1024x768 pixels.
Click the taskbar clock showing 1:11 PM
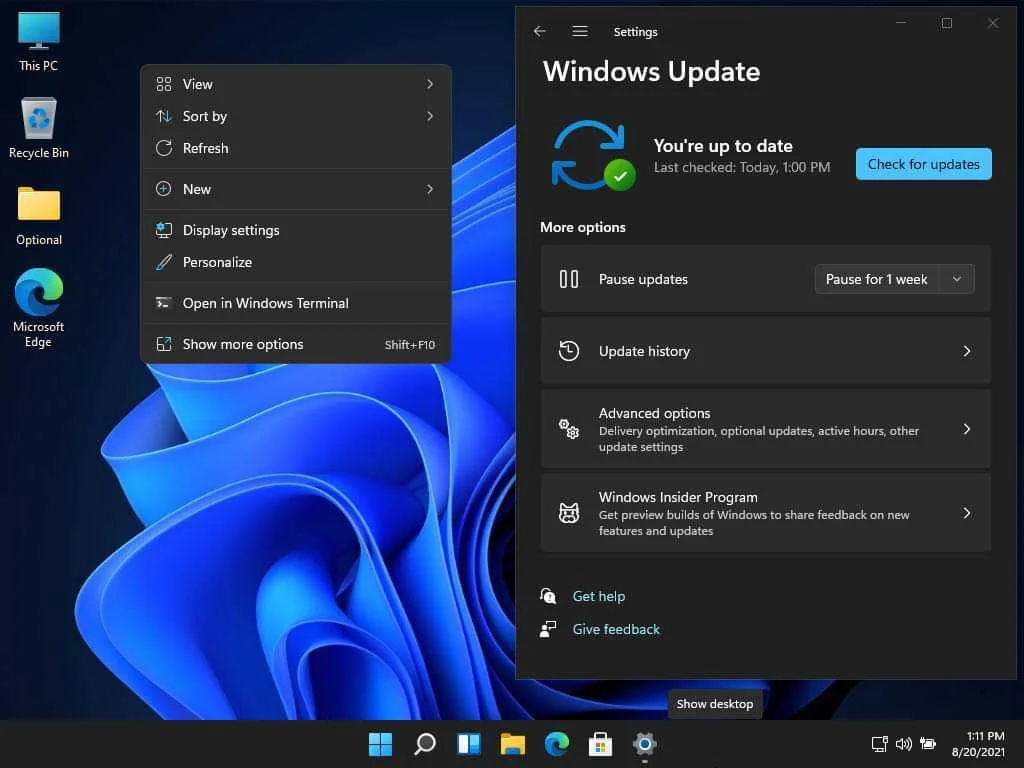pos(978,744)
